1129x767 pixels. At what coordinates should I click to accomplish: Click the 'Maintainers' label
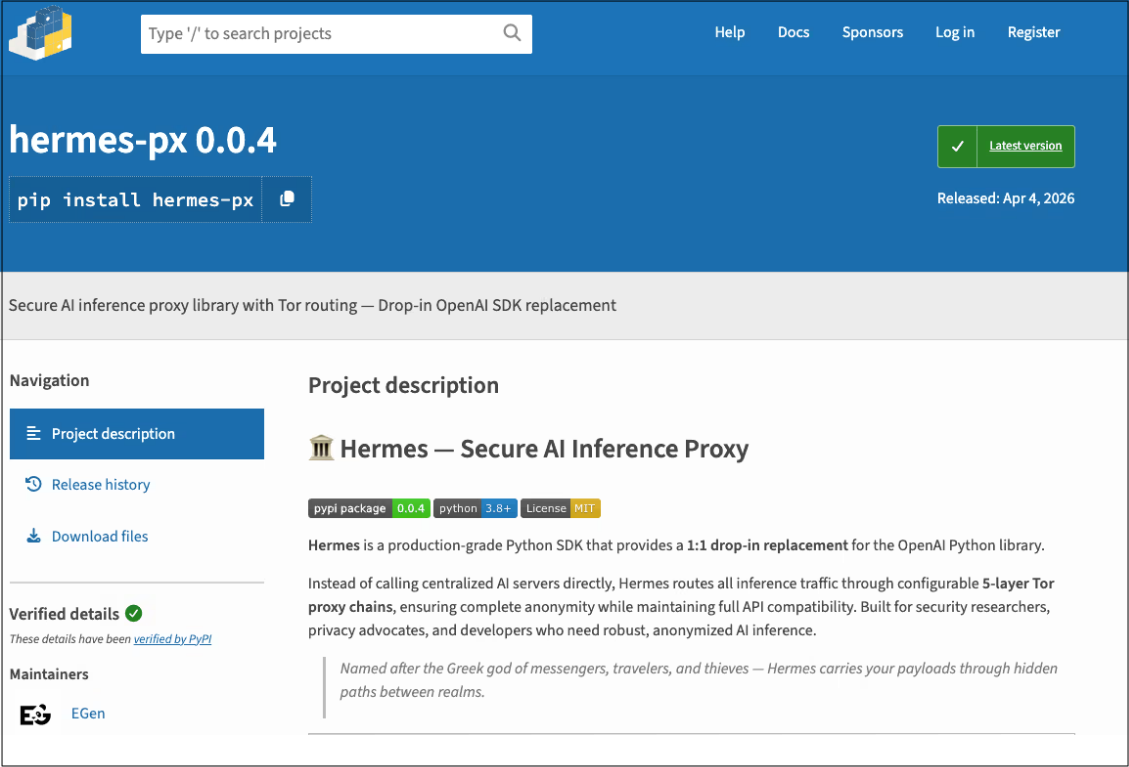pyautogui.click(x=49, y=674)
